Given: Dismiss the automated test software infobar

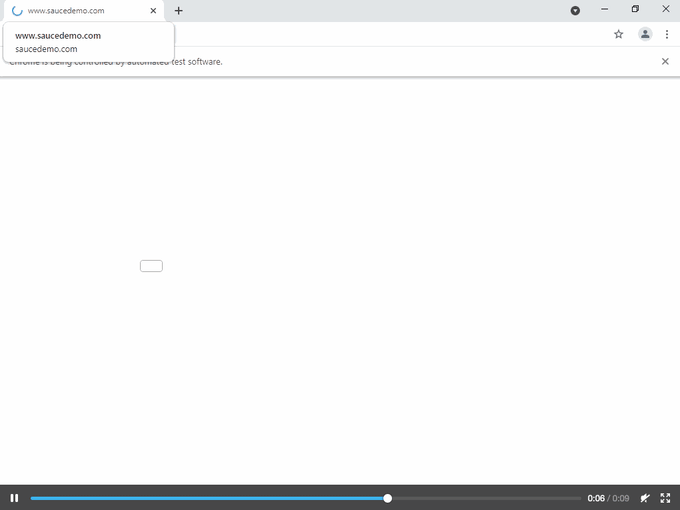Looking at the screenshot, I should coord(665,62).
